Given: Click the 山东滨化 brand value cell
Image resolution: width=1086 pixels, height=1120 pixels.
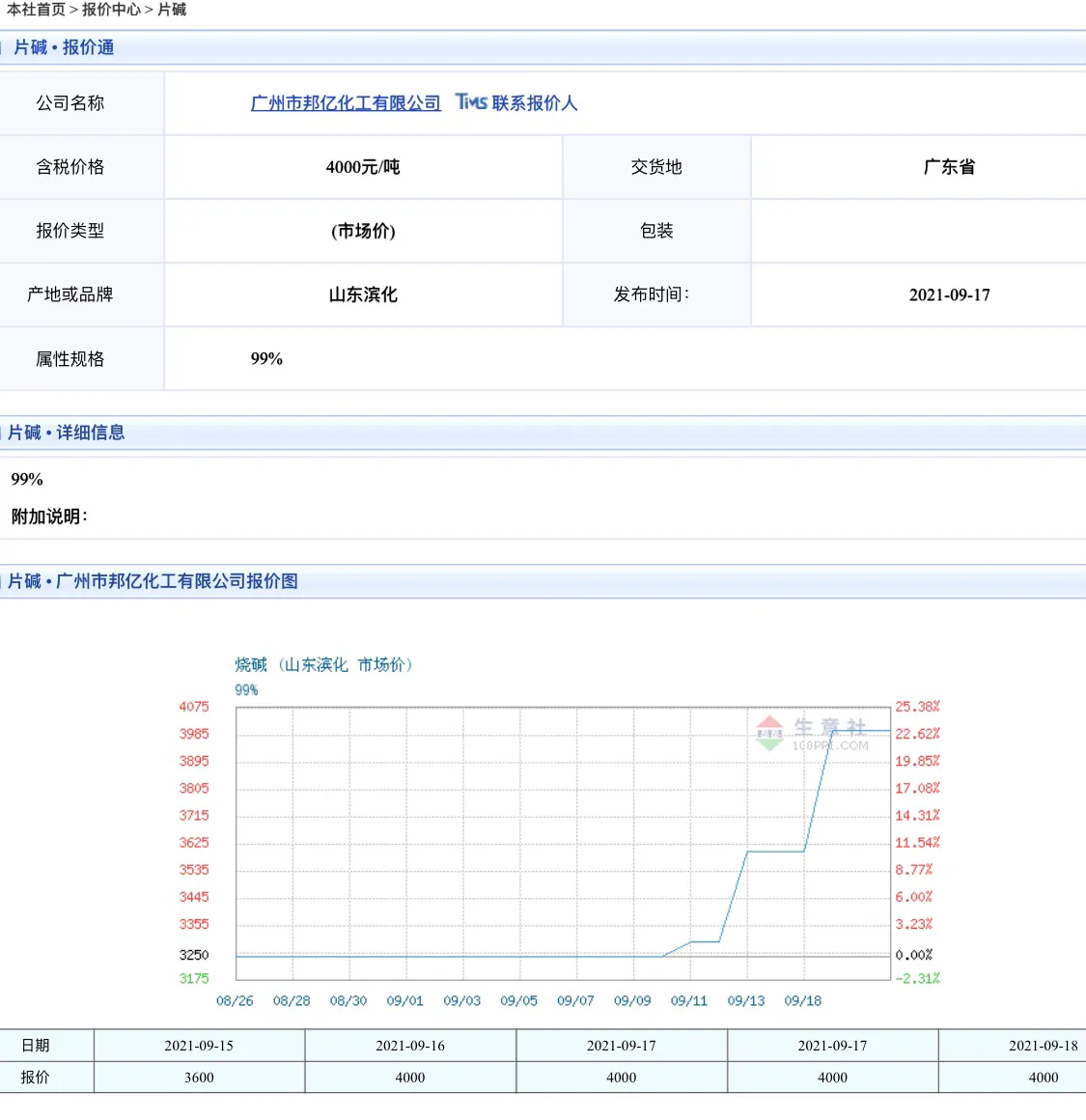Looking at the screenshot, I should point(363,294).
